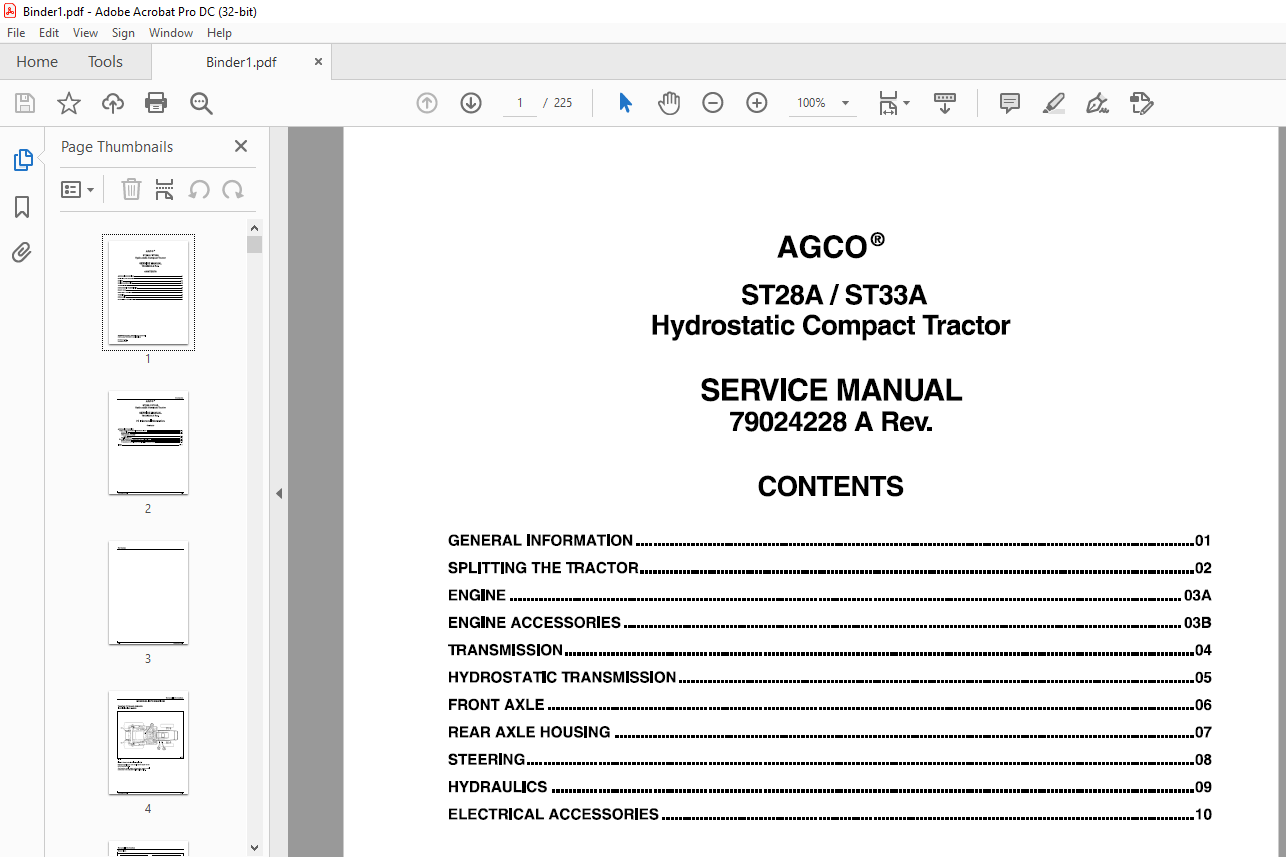The width and height of the screenshot is (1286, 857).
Task: Go to previous page arrow
Action: (x=427, y=103)
